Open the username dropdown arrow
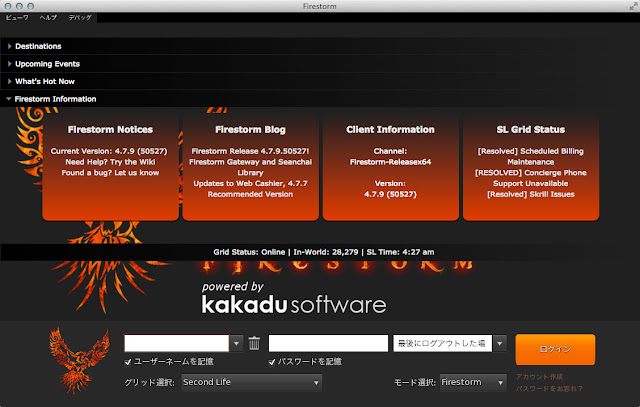The image size is (640, 407). pos(236,343)
